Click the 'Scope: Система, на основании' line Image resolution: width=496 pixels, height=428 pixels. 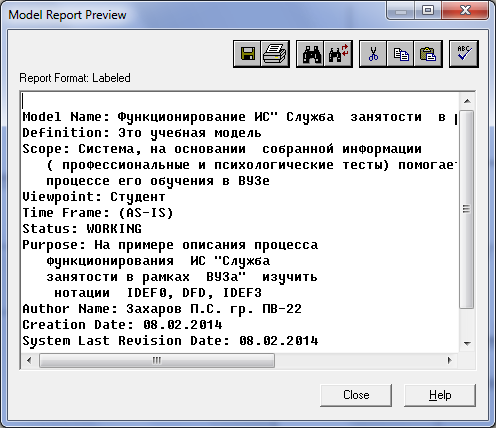[x=222, y=149]
